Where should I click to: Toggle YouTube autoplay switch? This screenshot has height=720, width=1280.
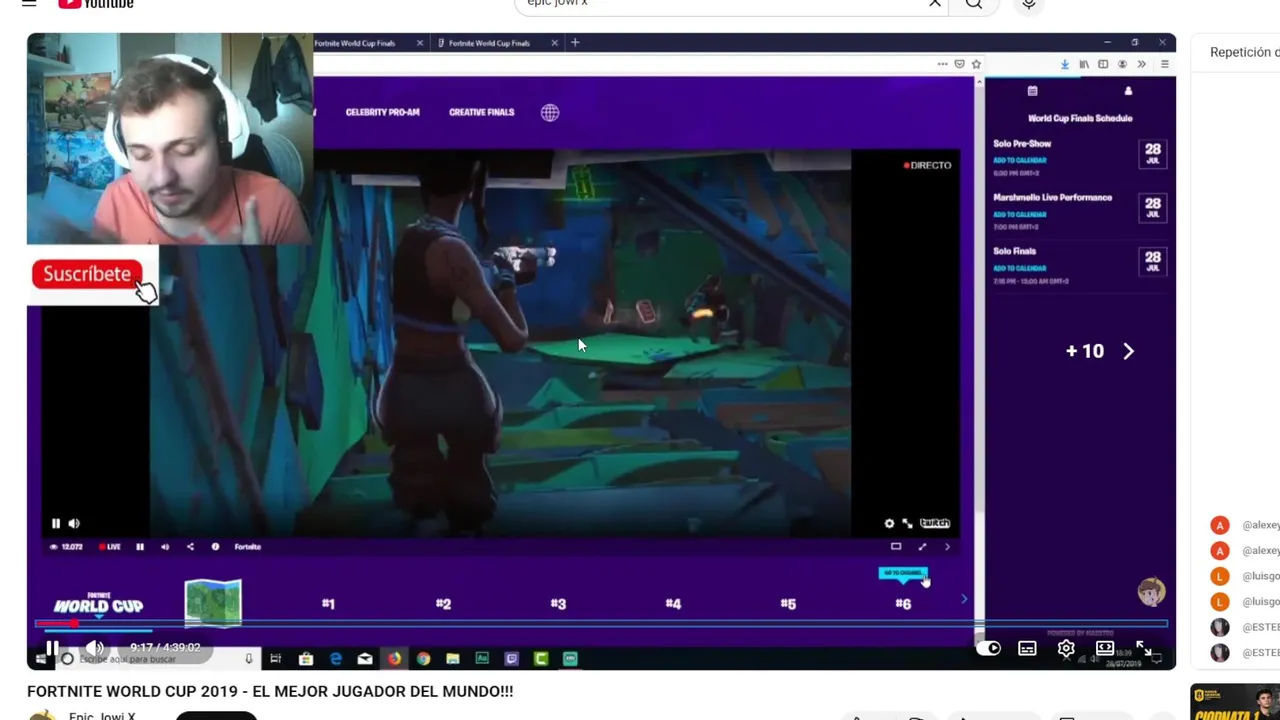click(x=988, y=648)
